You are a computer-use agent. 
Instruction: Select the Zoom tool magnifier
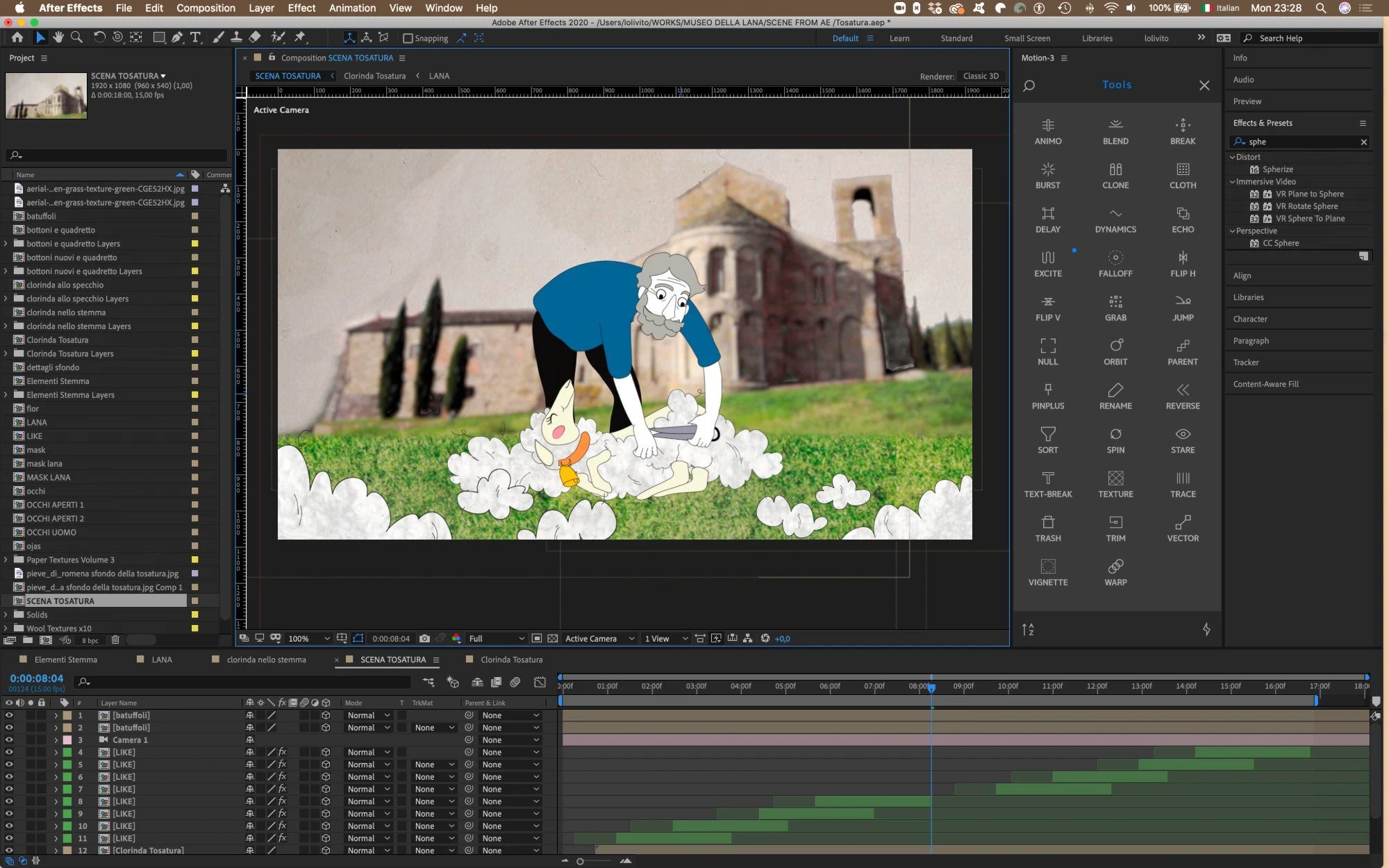tap(76, 37)
